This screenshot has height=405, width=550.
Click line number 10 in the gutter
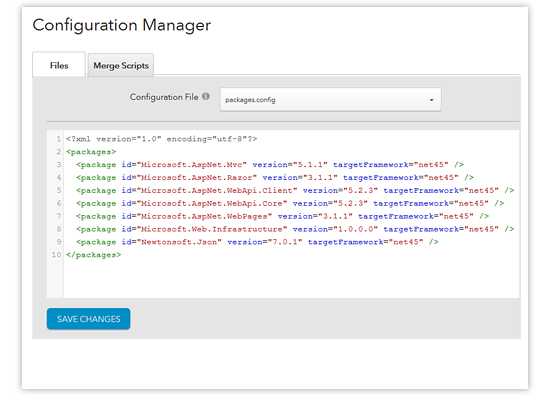click(x=56, y=255)
